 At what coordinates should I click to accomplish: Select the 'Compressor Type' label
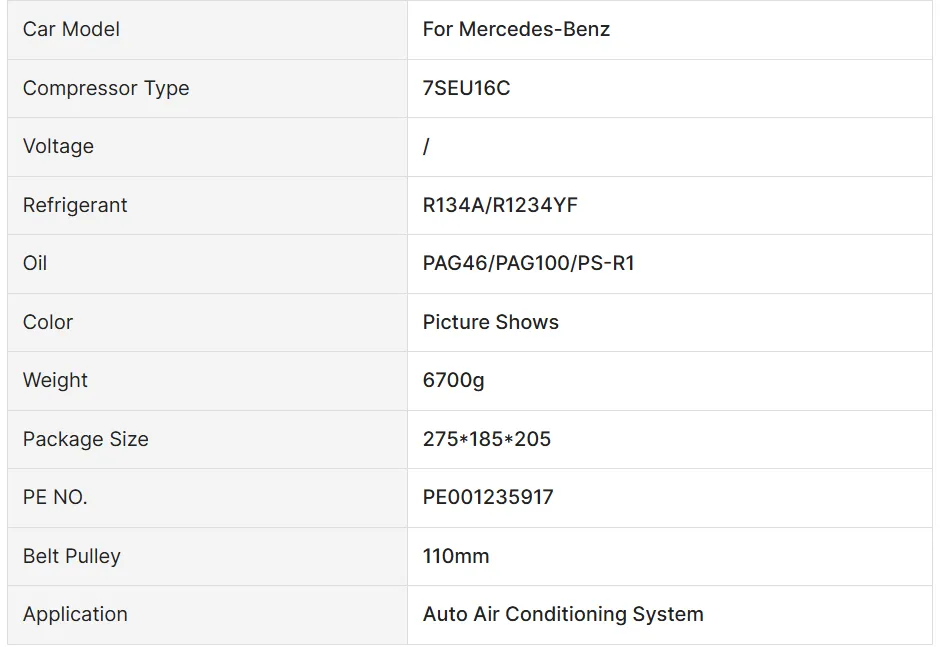[106, 88]
